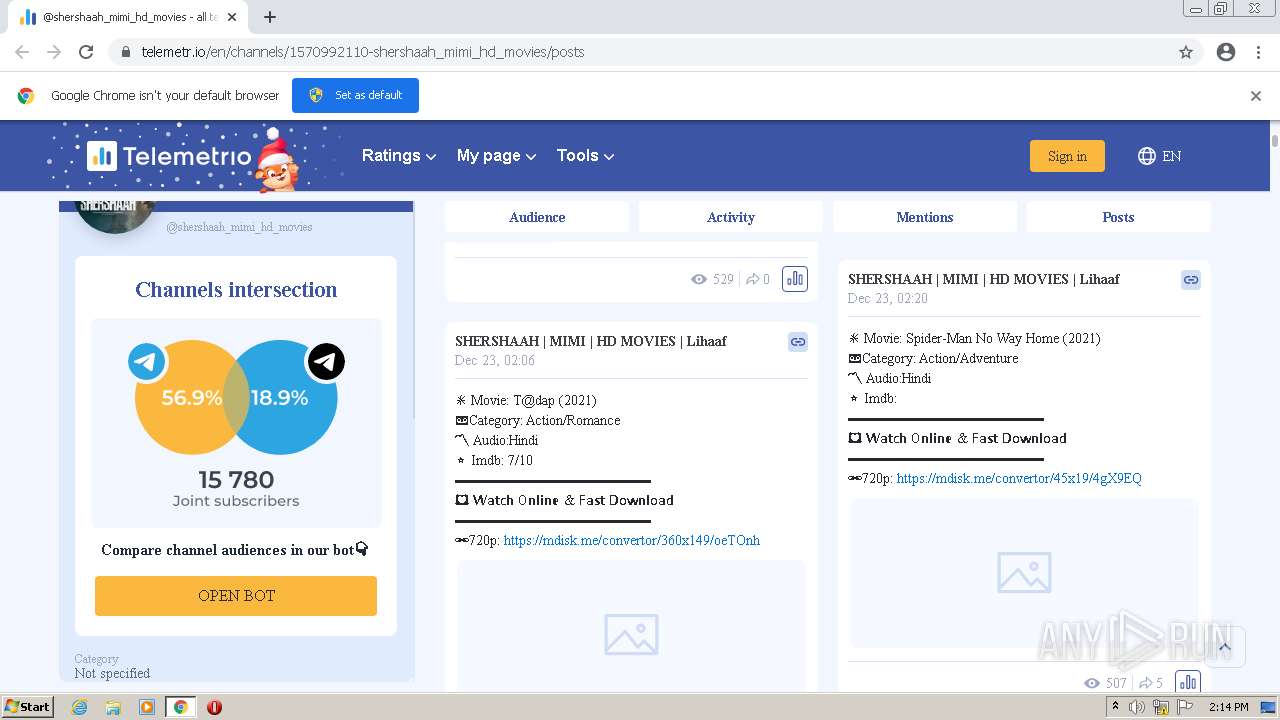Open Internet Explorer from the taskbar
This screenshot has width=1280, height=720.
79,707
